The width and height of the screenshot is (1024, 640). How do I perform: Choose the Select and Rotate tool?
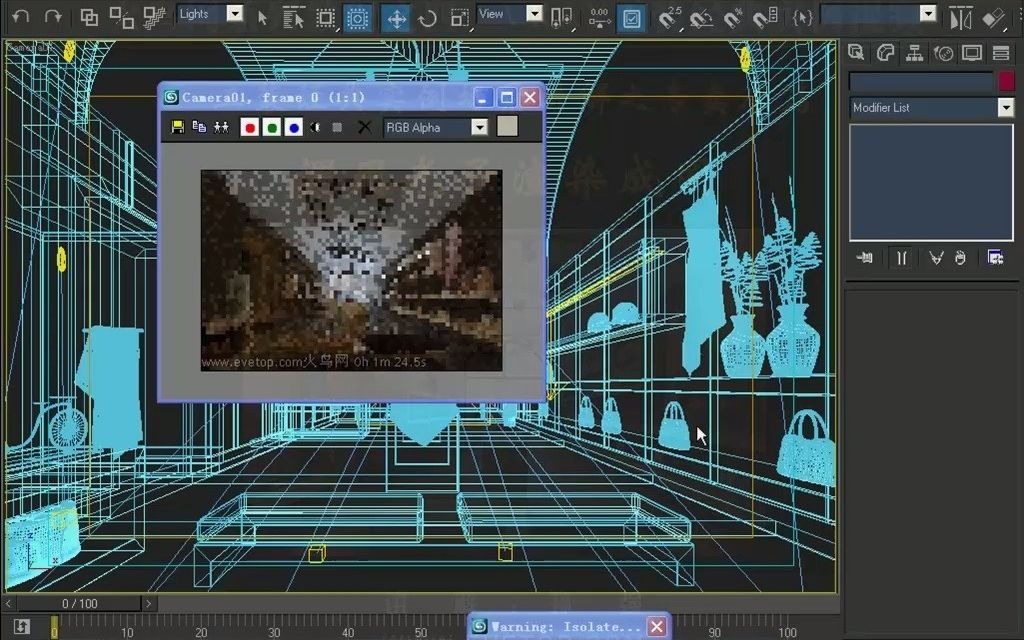(427, 16)
